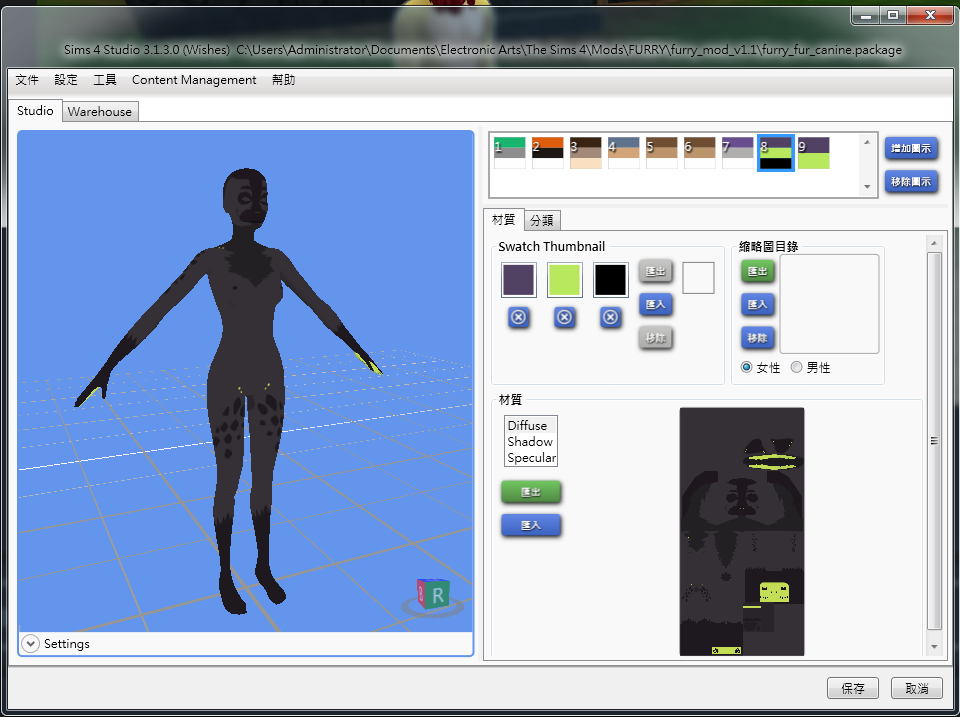The image size is (960, 717).
Task: Select swatch number 3 in the swatch list
Action: point(585,152)
